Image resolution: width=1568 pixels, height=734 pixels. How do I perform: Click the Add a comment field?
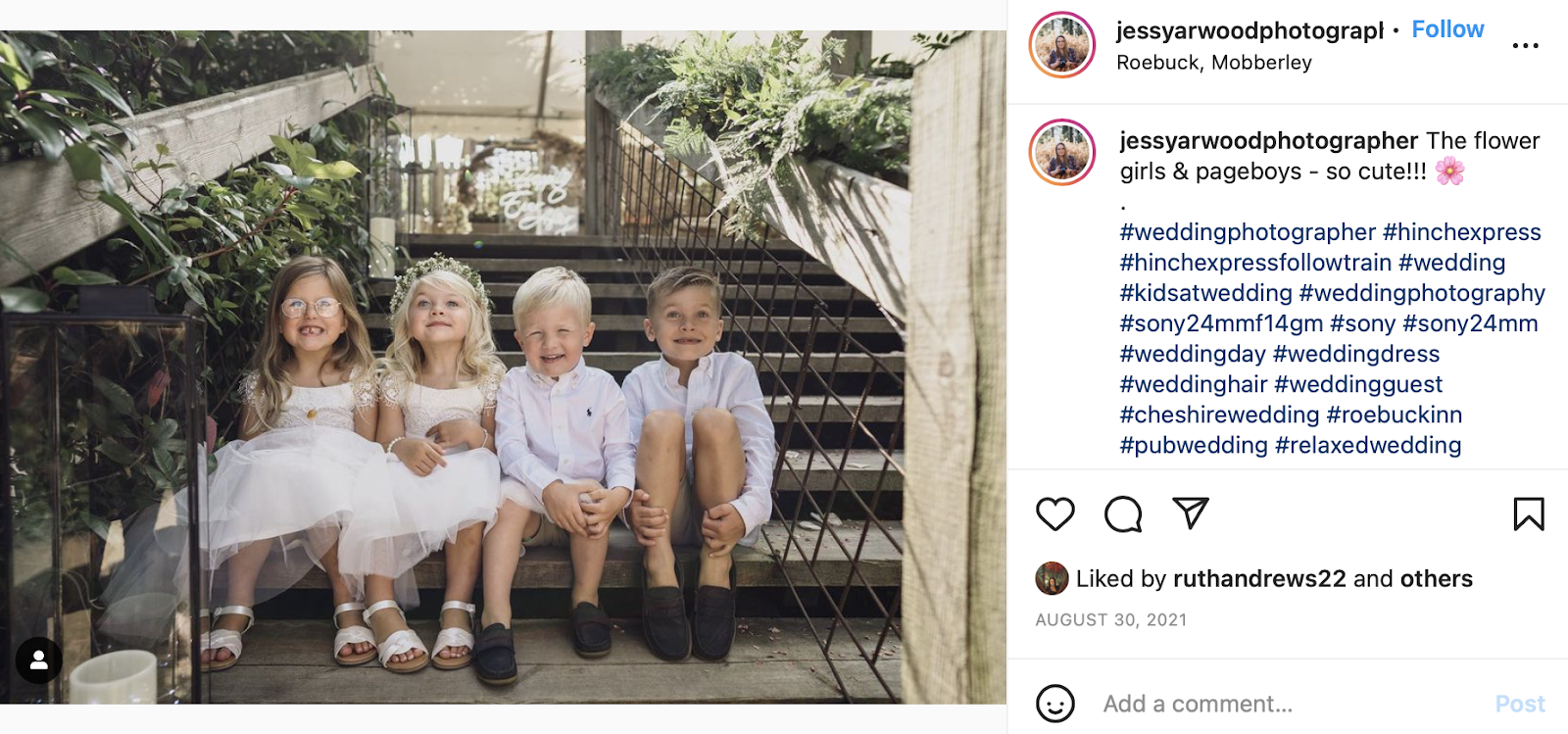(1289, 704)
